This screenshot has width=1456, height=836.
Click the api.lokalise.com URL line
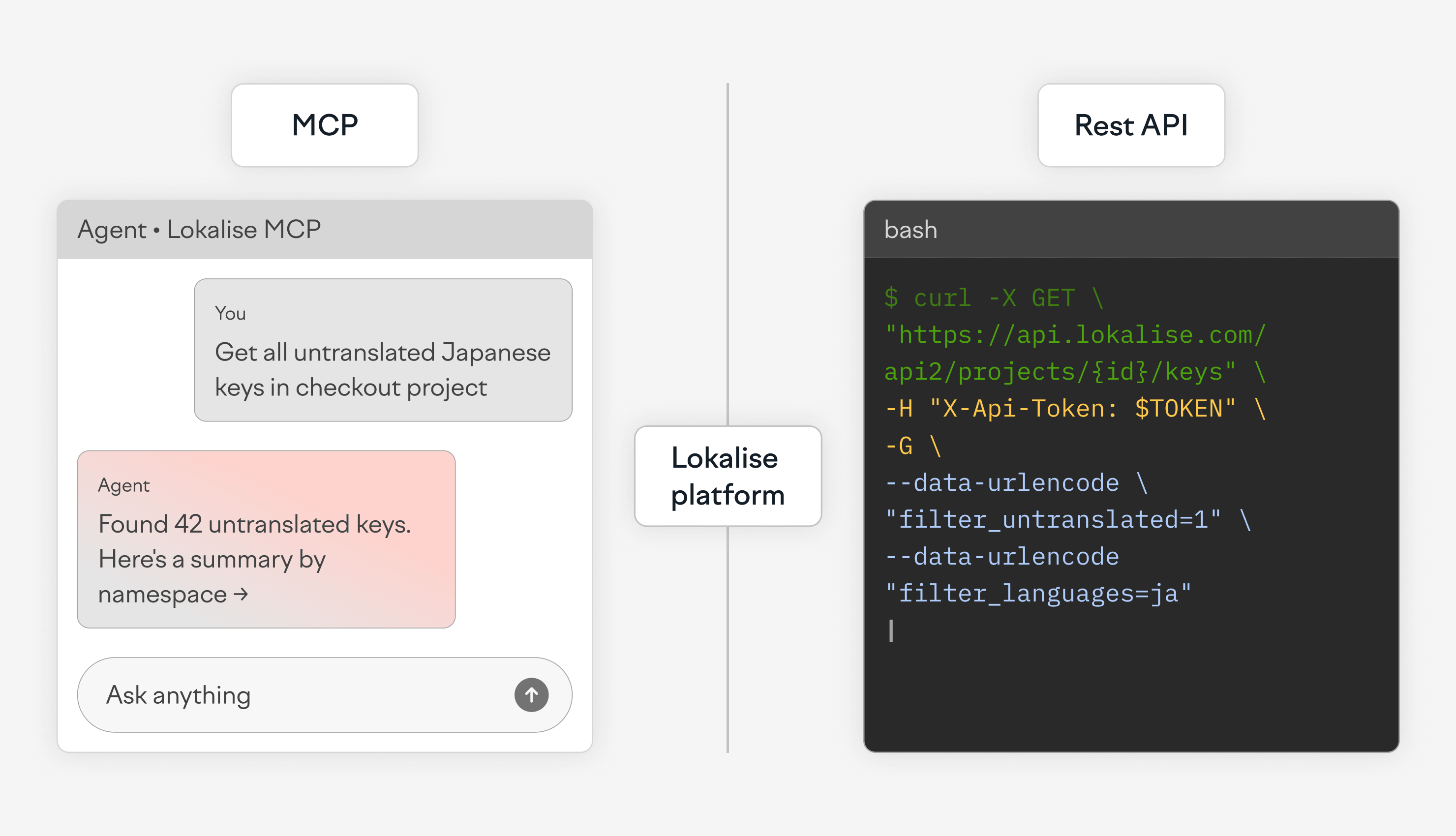point(1075,335)
